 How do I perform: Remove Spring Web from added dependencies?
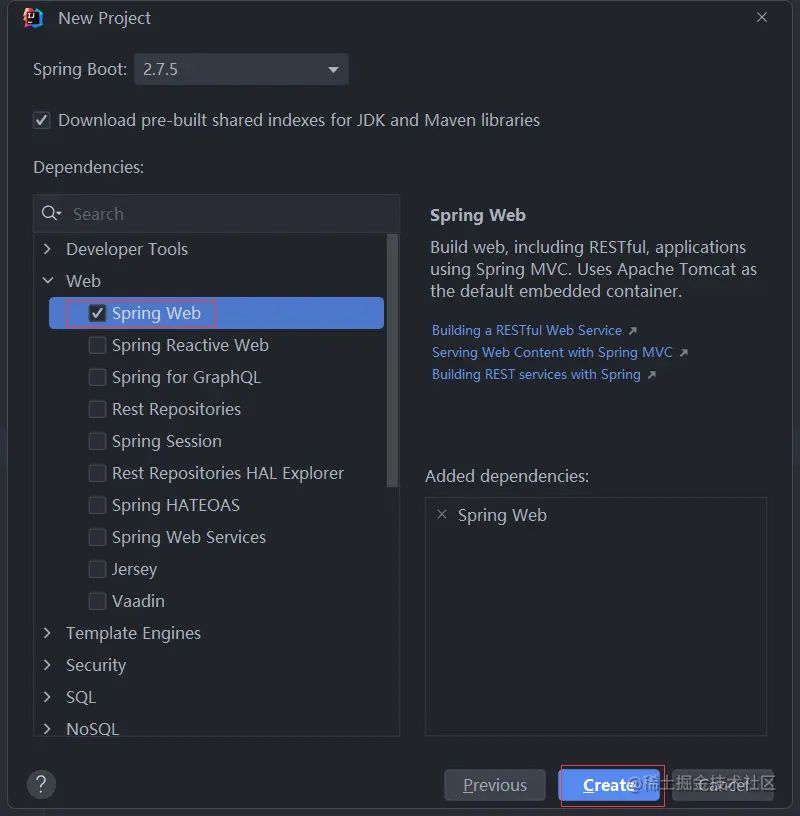(x=442, y=515)
